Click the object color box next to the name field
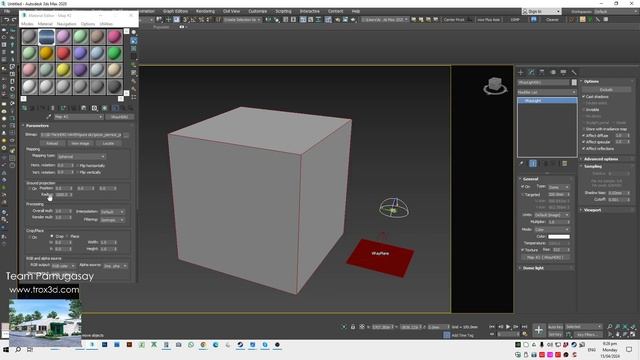The image size is (640, 360). 574,82
